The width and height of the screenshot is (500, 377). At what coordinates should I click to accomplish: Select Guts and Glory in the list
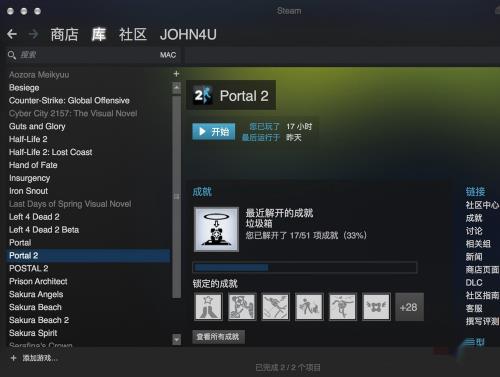point(37,126)
